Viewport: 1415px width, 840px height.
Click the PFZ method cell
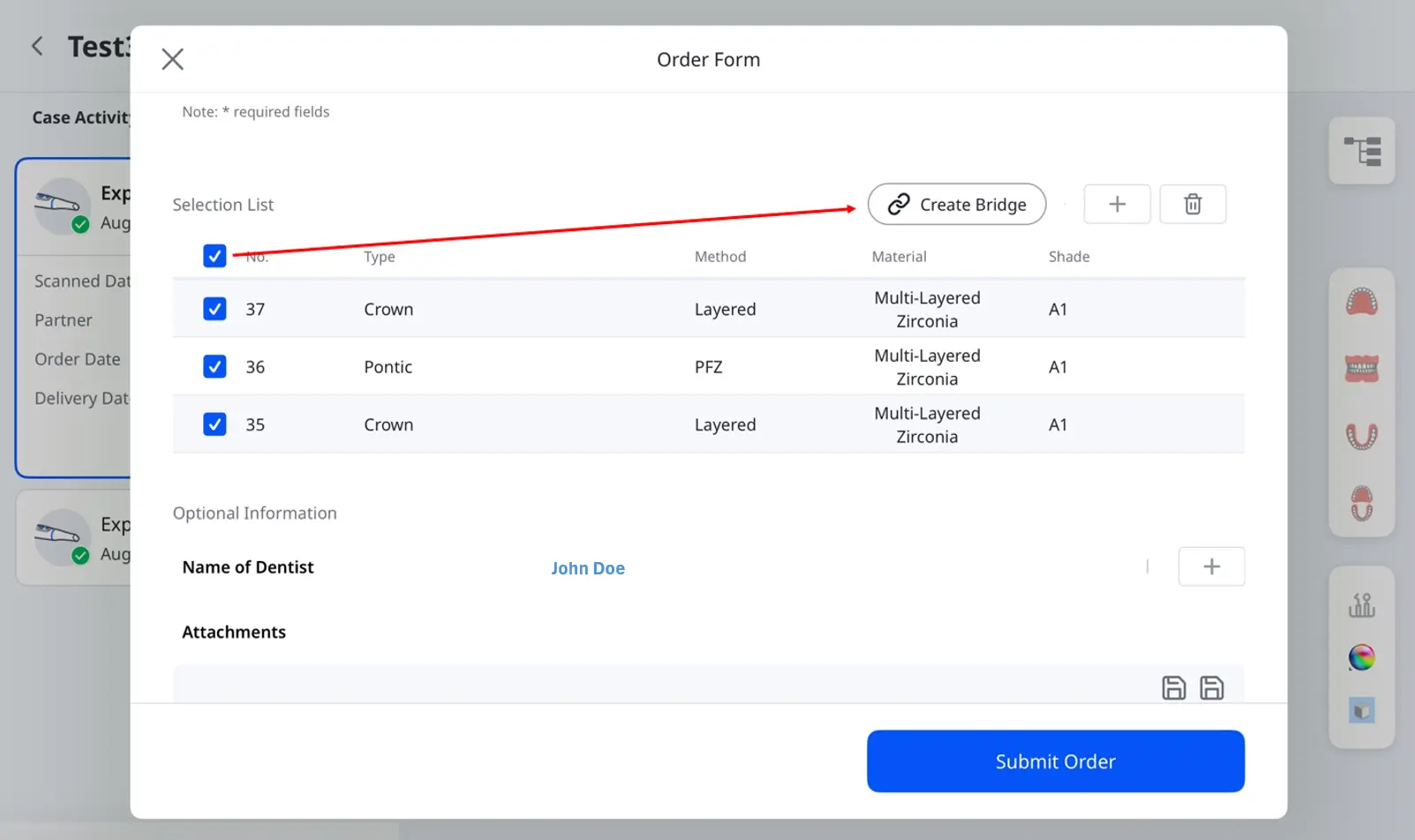pos(708,367)
